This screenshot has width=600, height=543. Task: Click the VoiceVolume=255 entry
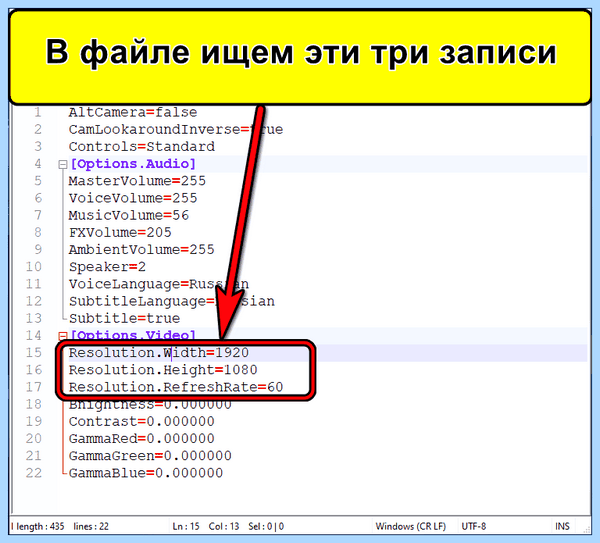(x=133, y=198)
